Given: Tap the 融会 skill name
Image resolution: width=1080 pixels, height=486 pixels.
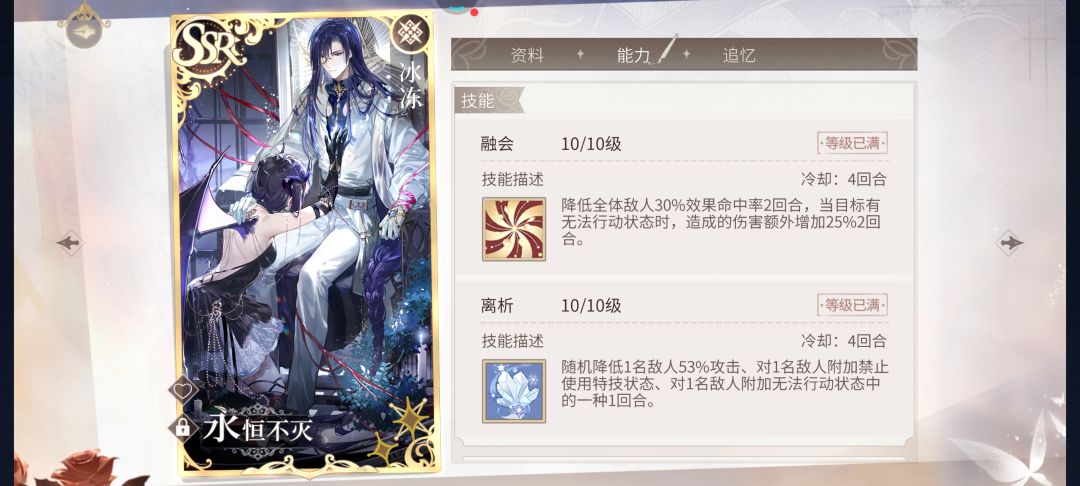Looking at the screenshot, I should click(497, 144).
